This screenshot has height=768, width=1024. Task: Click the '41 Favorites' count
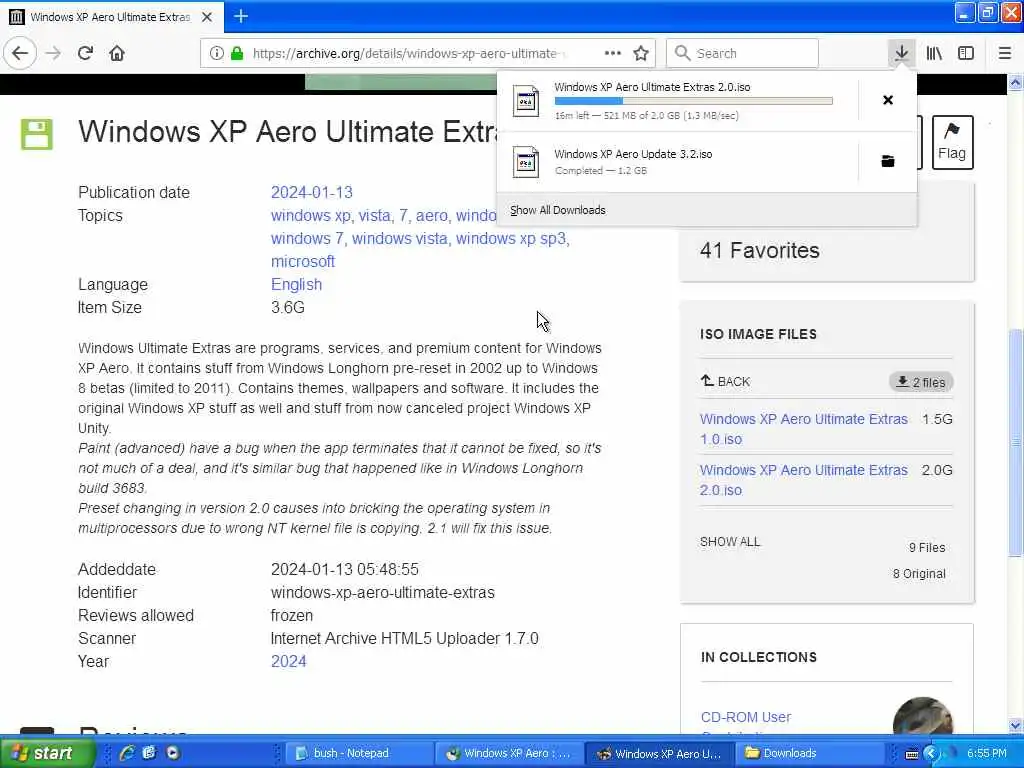[x=760, y=251]
